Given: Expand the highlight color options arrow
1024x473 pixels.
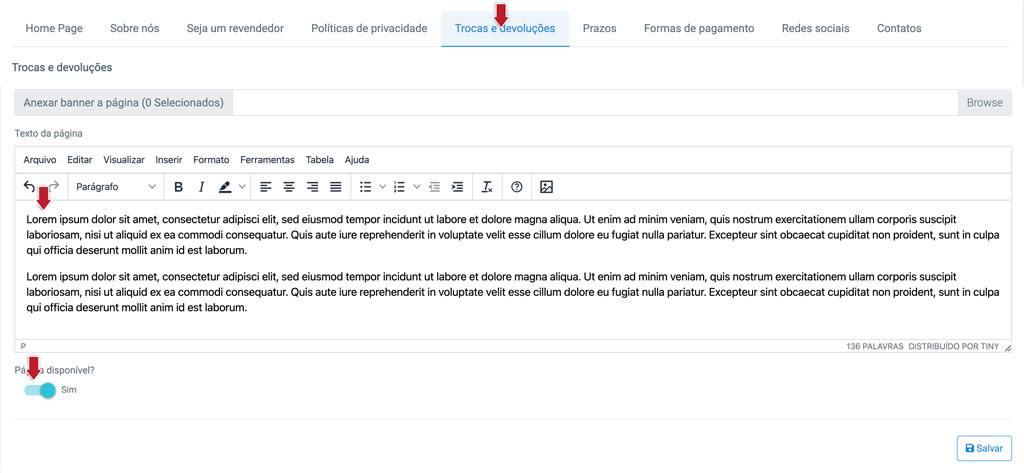Looking at the screenshot, I should click(242, 188).
